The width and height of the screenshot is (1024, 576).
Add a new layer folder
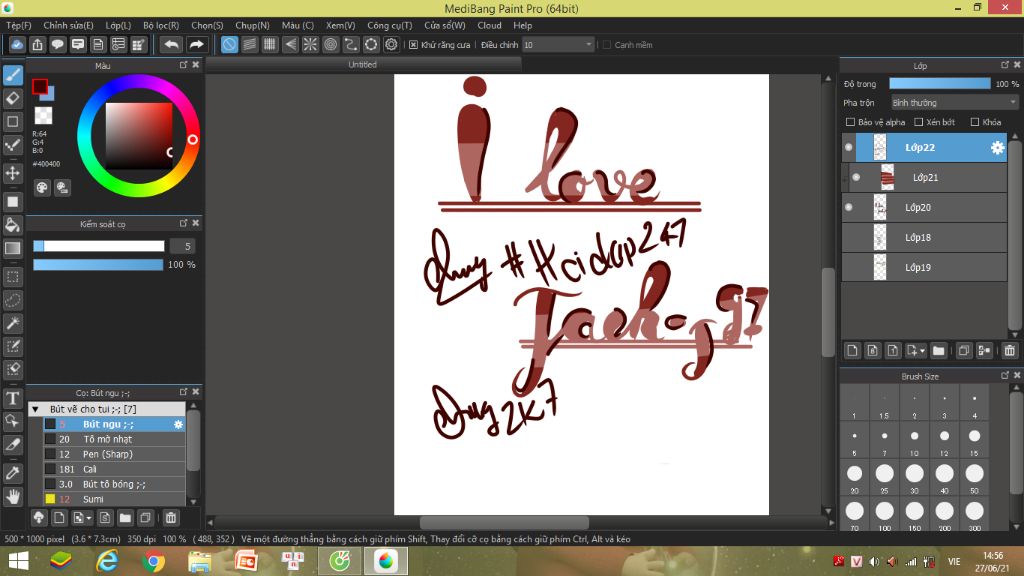coord(938,351)
